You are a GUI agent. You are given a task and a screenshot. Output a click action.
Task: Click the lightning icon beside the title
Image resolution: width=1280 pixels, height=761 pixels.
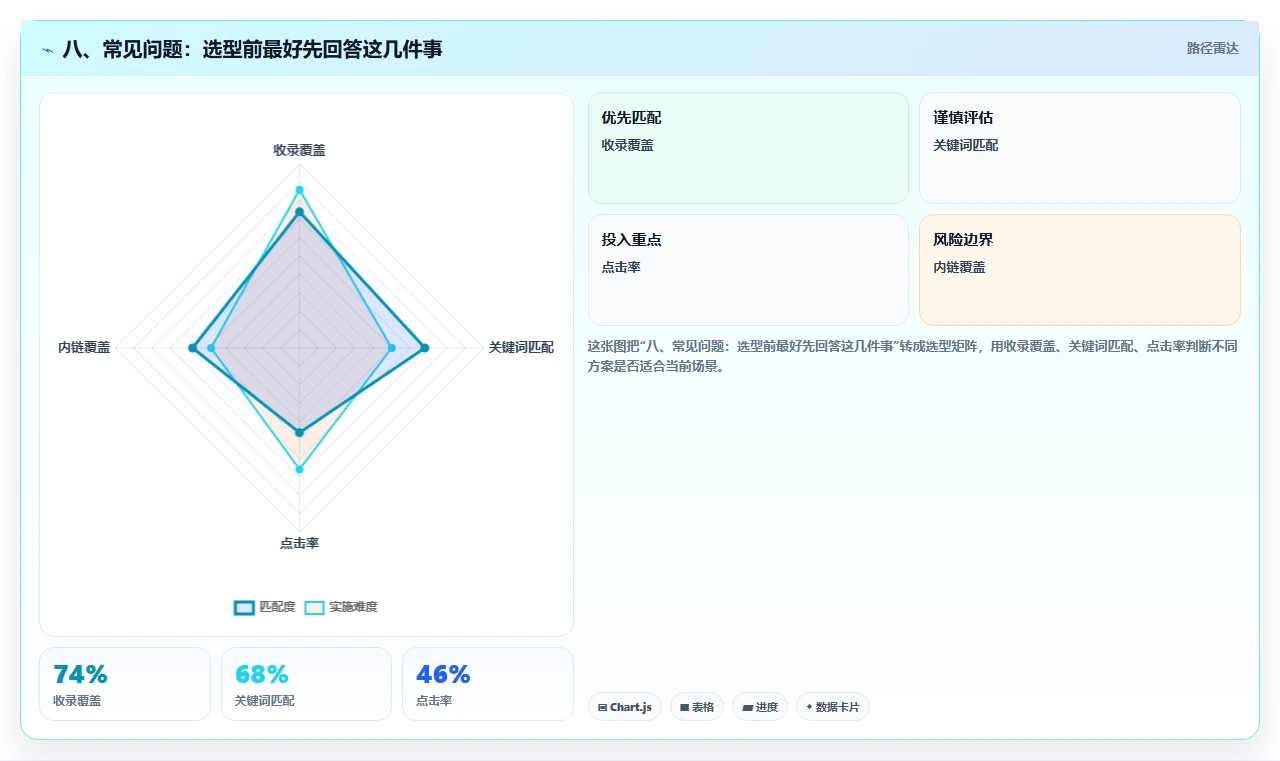tap(47, 49)
